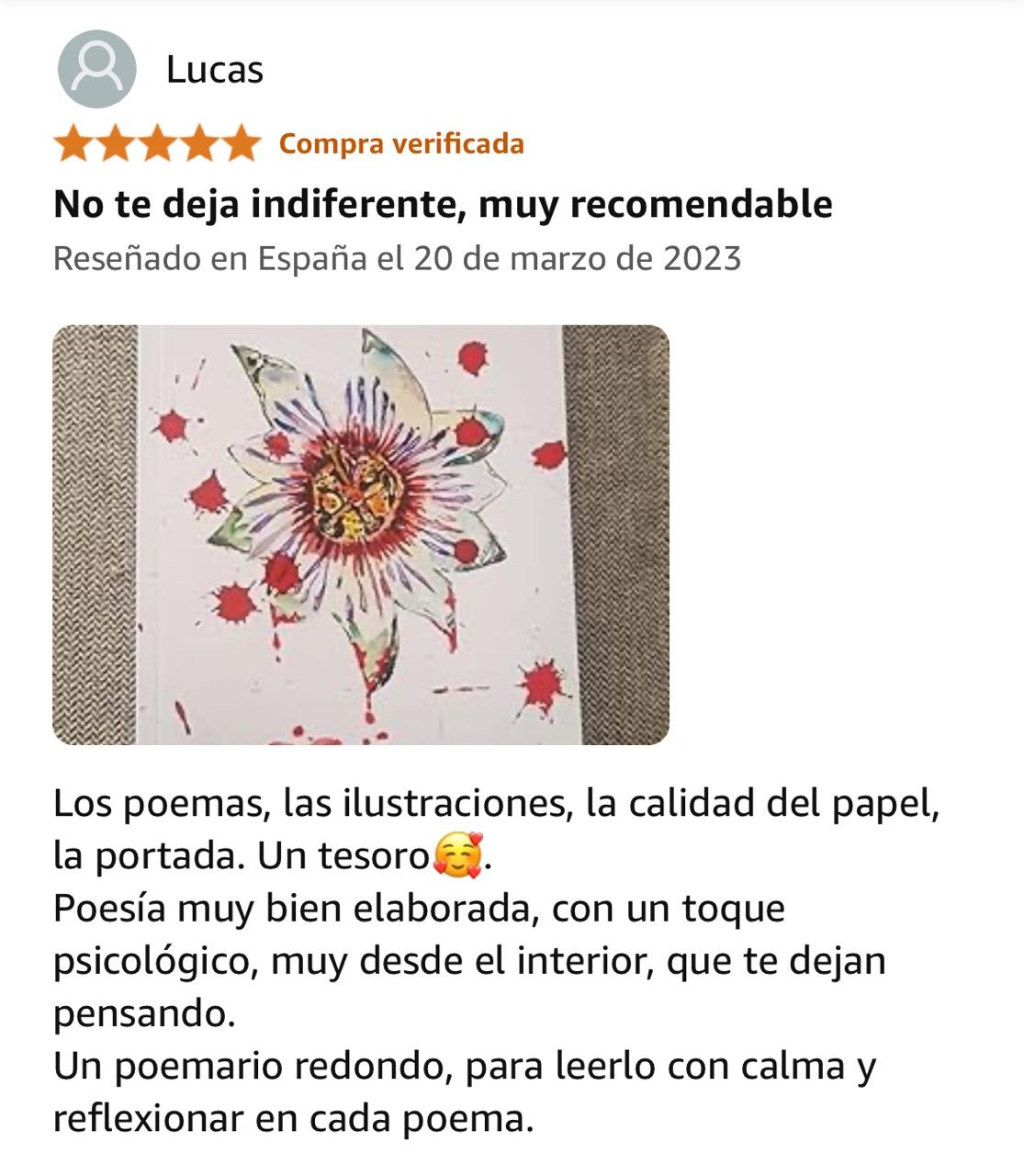
Task: Click the first orange rating star
Action: pos(73,144)
